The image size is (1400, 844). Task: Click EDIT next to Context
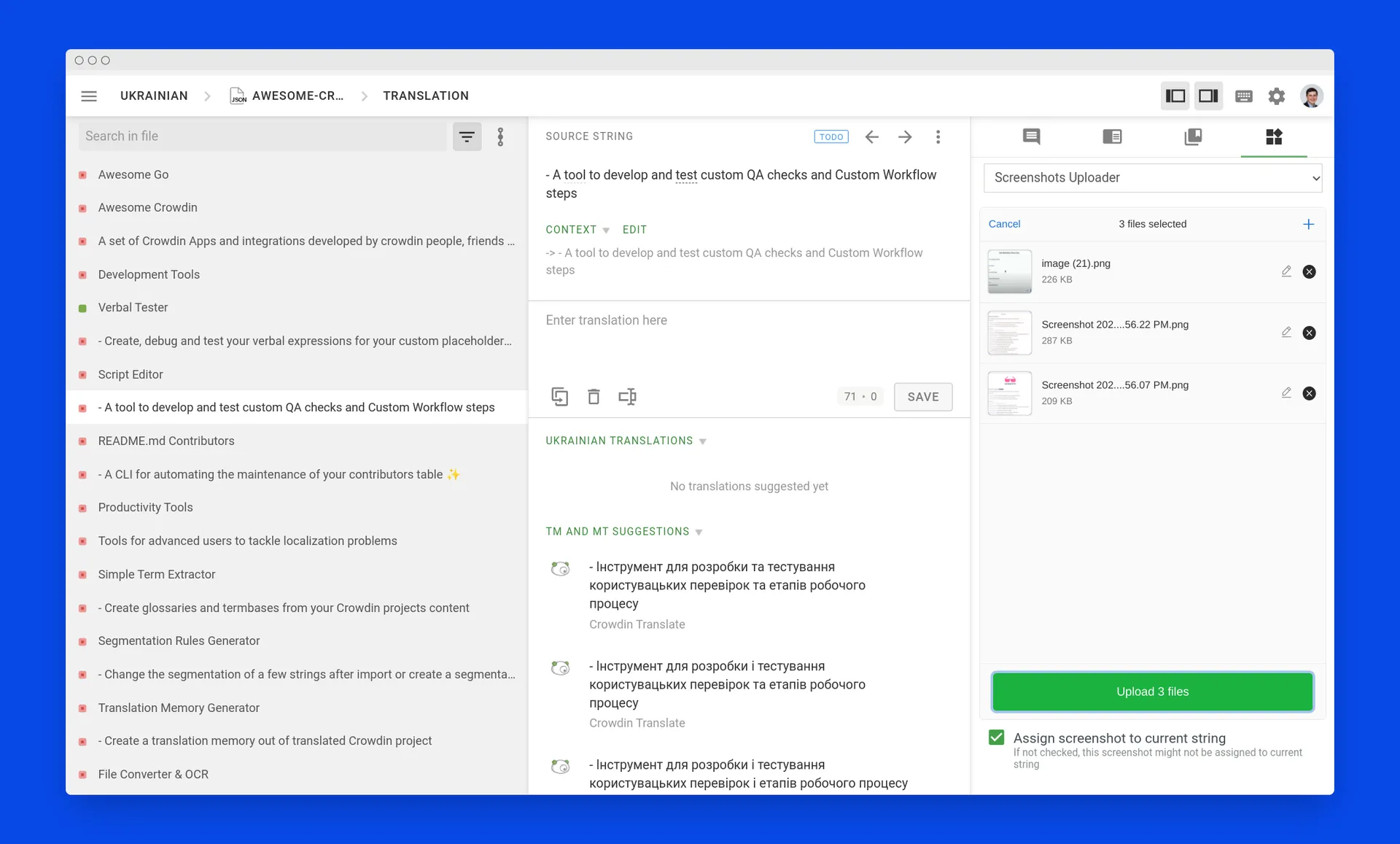click(634, 230)
